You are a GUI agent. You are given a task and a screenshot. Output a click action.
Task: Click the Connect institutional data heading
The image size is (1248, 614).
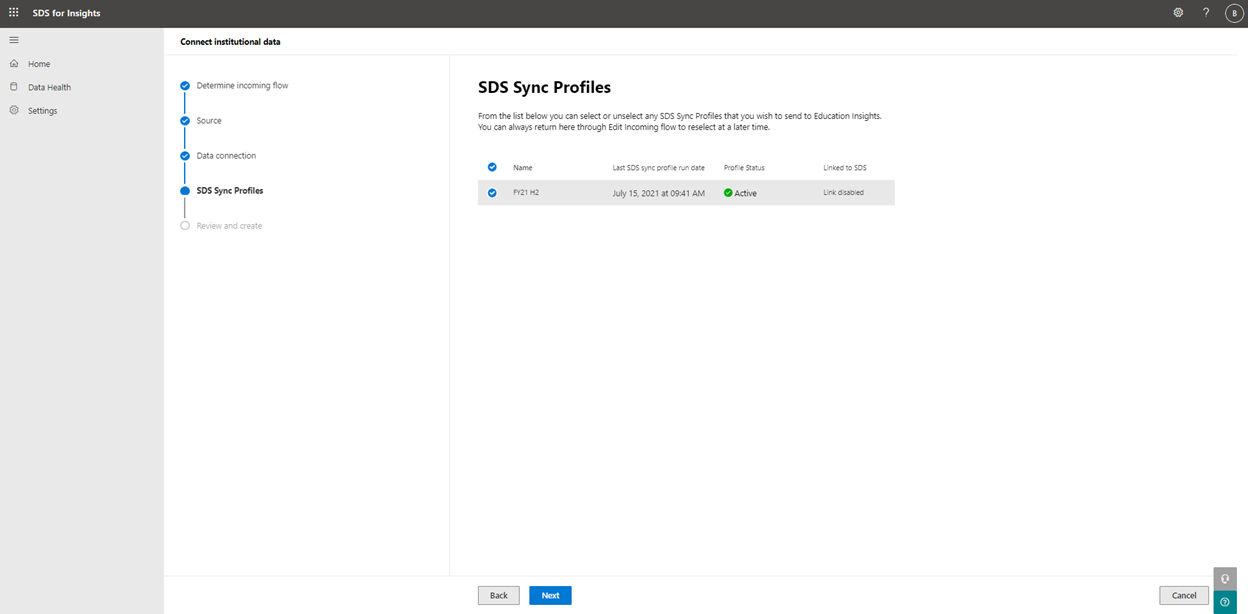click(x=230, y=42)
